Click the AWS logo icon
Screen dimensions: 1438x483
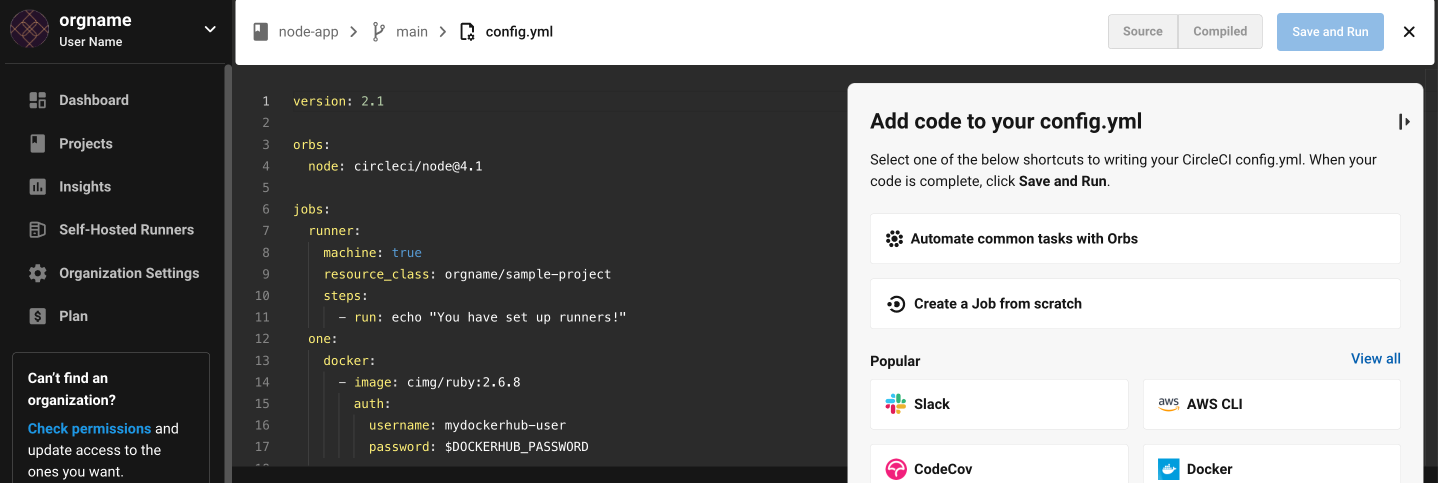click(x=1169, y=404)
